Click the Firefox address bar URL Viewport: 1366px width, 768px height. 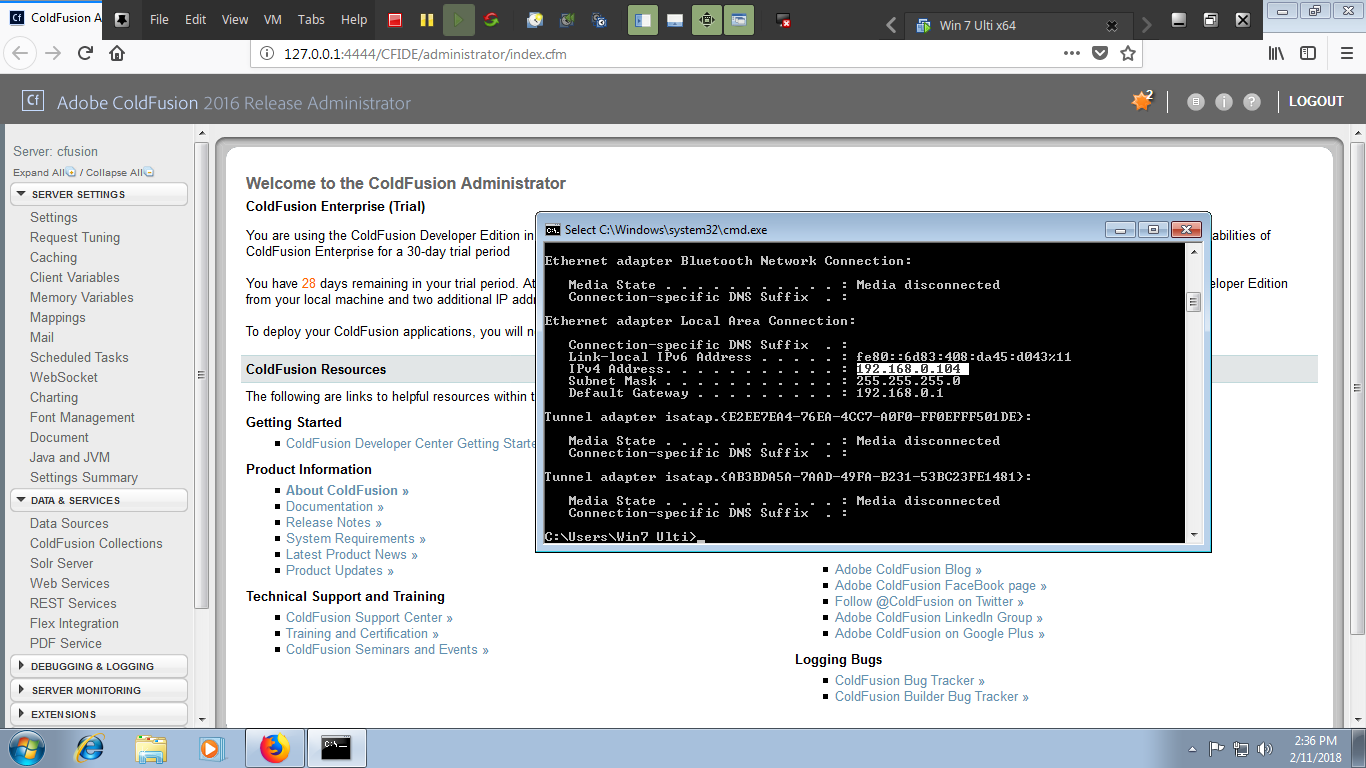tap(426, 54)
